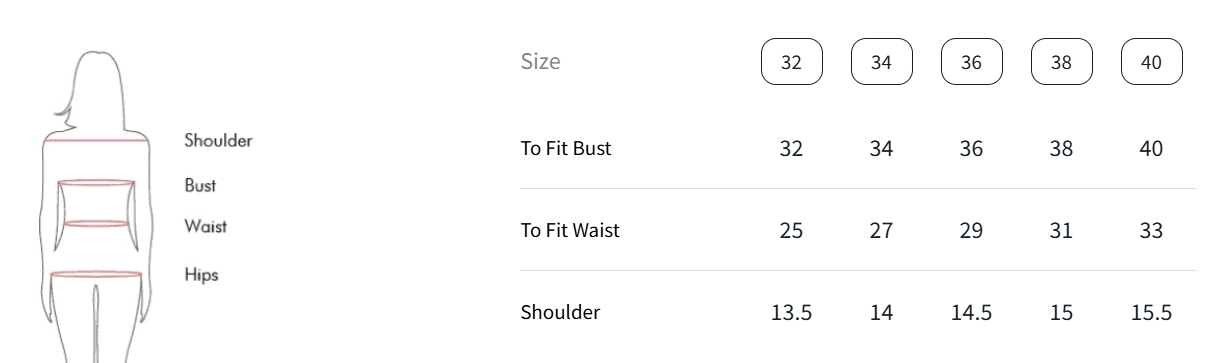Click the To Fit Bust row label

click(566, 148)
